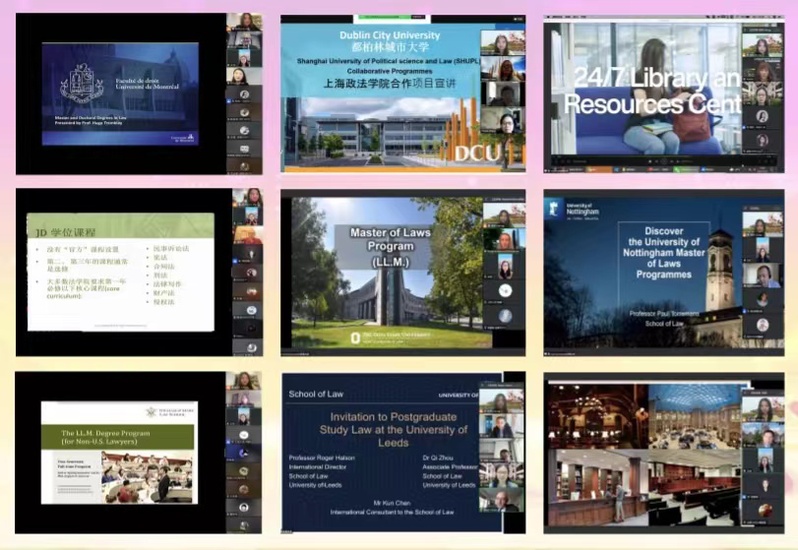Click the William & Mary Law School logo

tap(150, 412)
